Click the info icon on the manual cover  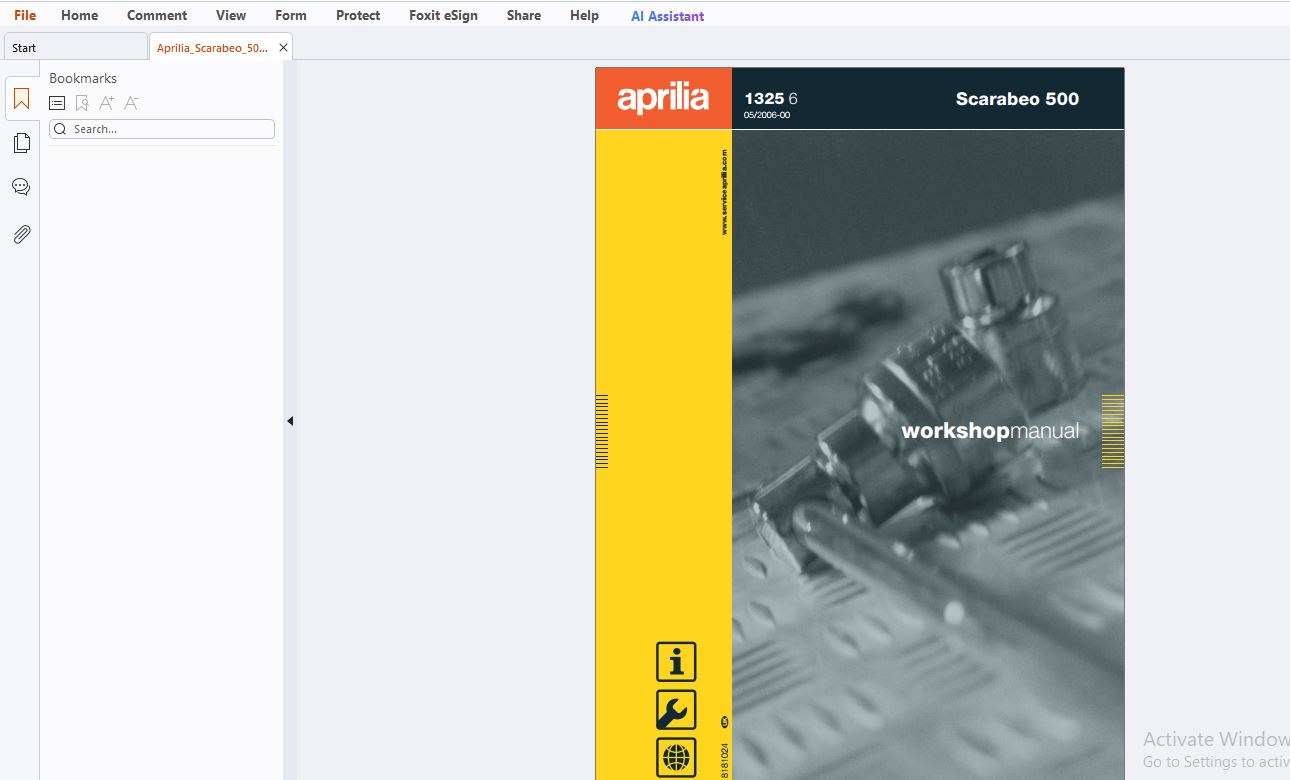pos(676,662)
